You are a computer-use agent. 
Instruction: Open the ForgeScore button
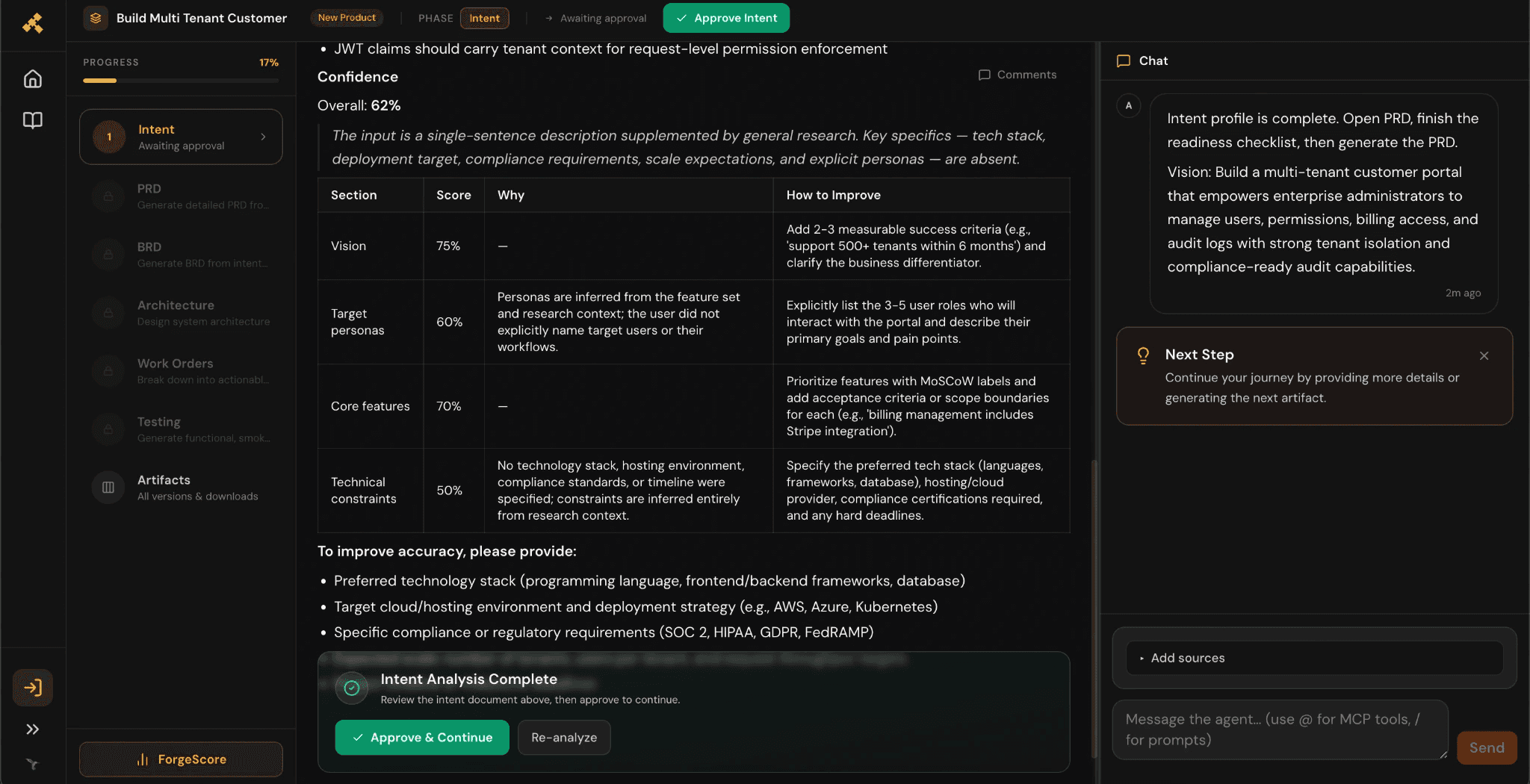click(x=181, y=759)
